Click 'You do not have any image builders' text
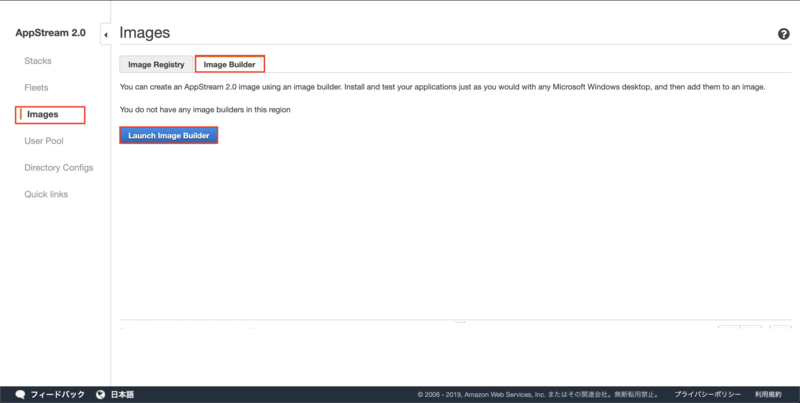This screenshot has height=403, width=800. click(x=205, y=109)
